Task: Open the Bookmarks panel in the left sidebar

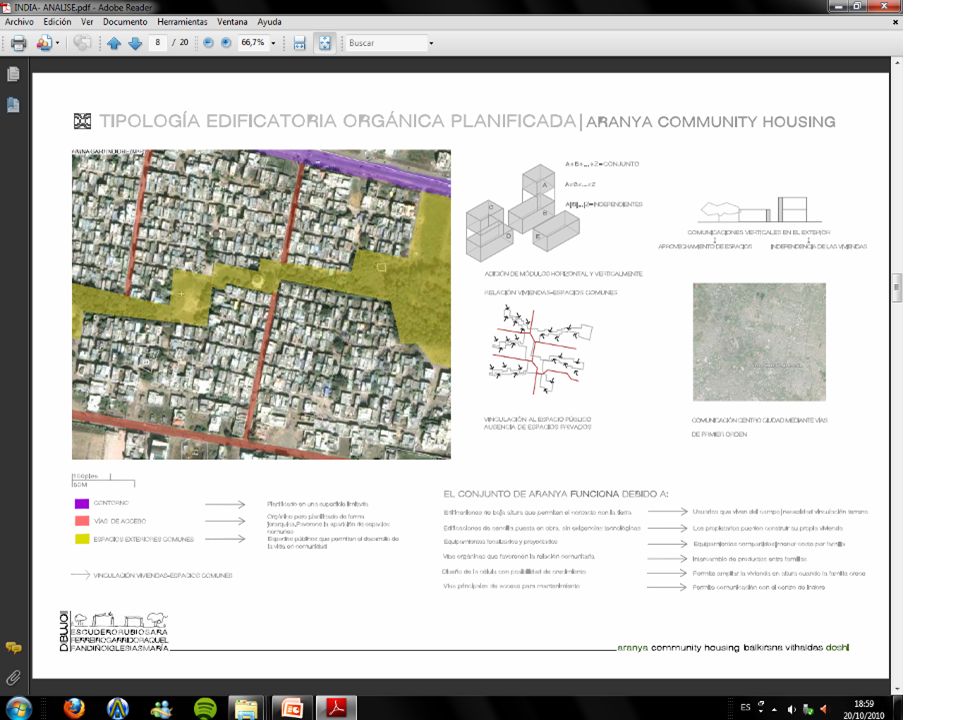Action: (13, 105)
